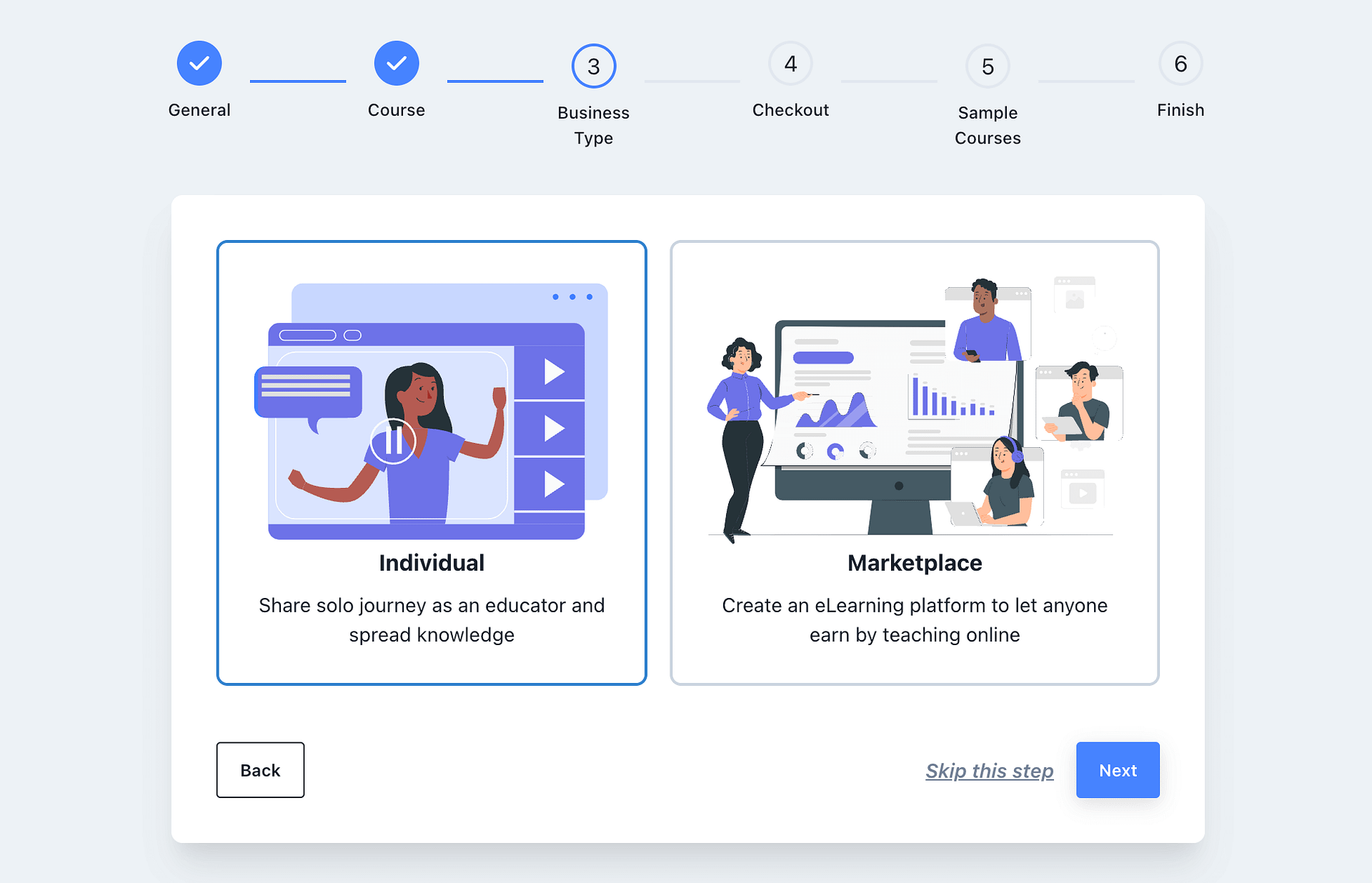This screenshot has height=883, width=1372.
Task: Choose Individual to share solo educator journey
Action: pos(432,562)
